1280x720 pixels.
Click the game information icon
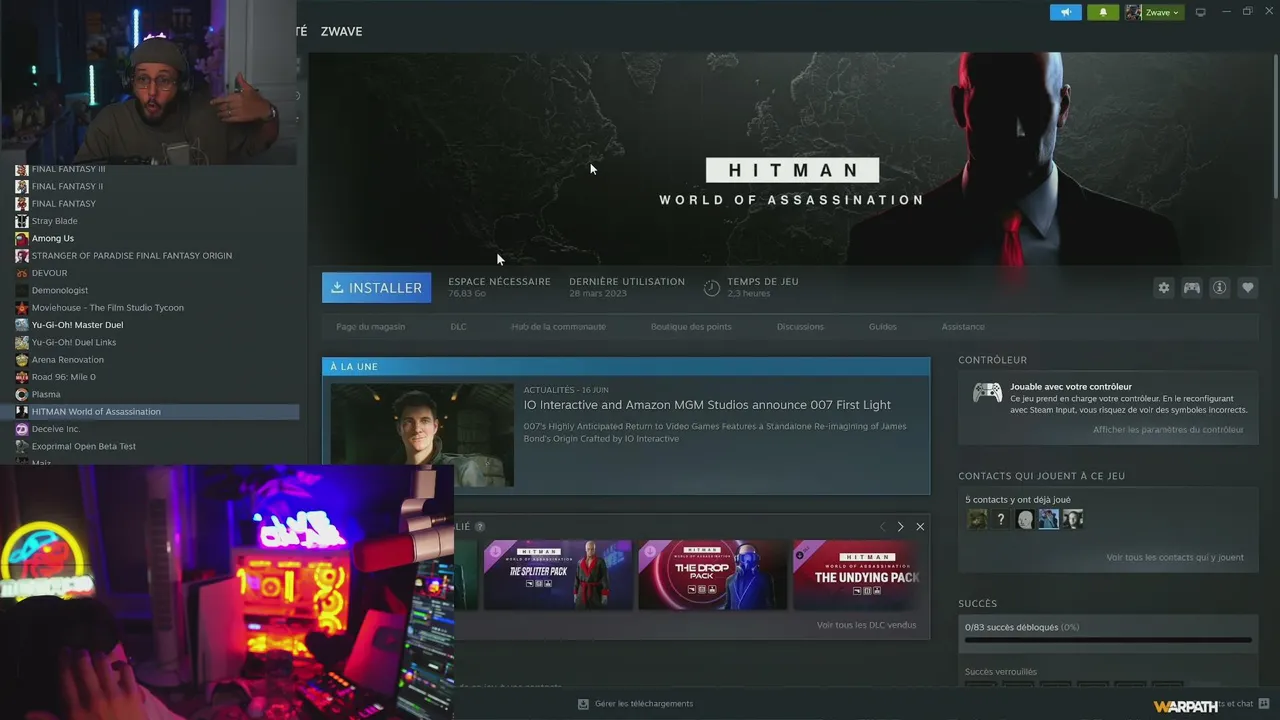(x=1220, y=287)
